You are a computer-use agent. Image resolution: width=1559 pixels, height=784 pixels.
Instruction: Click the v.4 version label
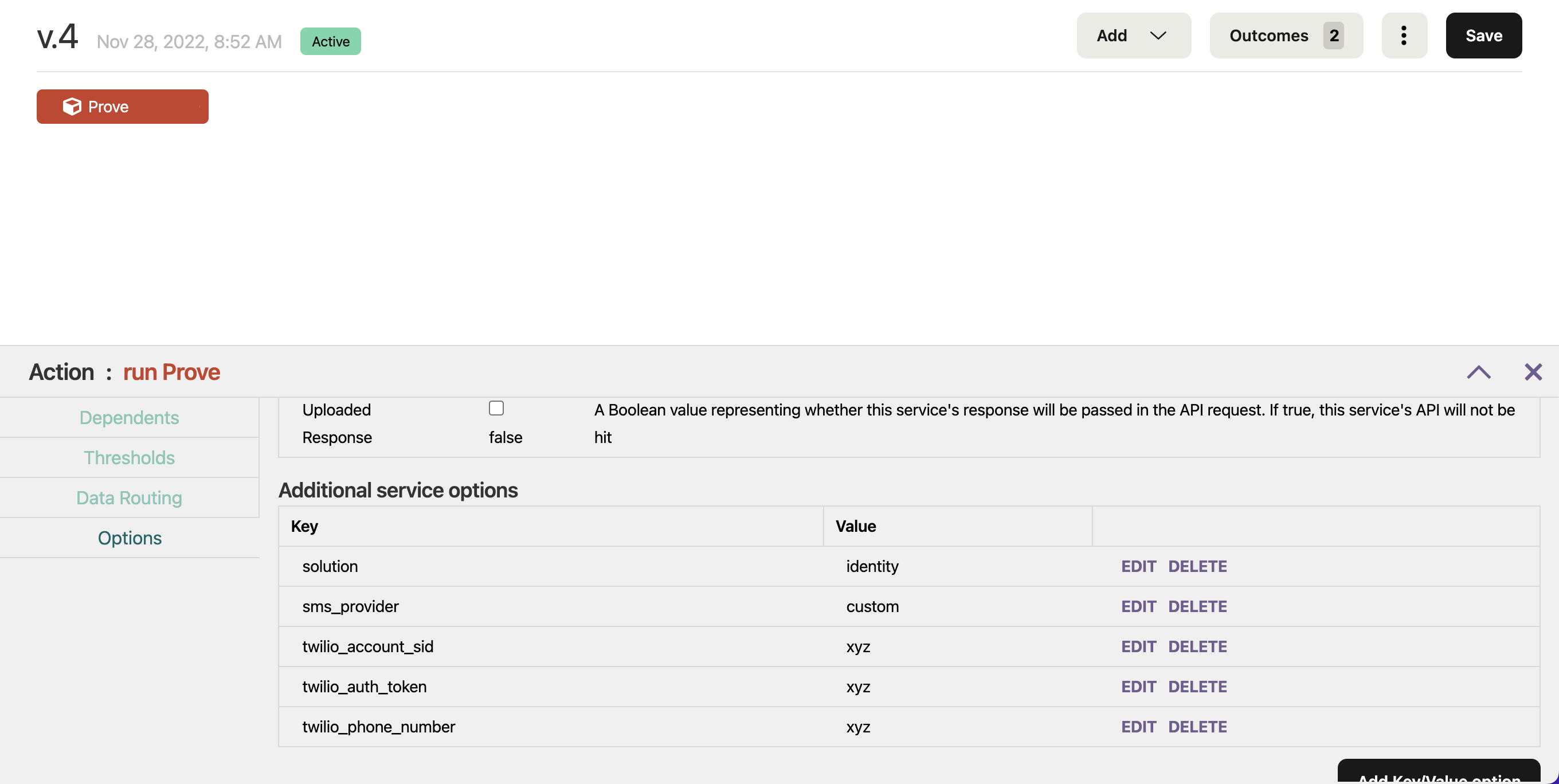(57, 36)
